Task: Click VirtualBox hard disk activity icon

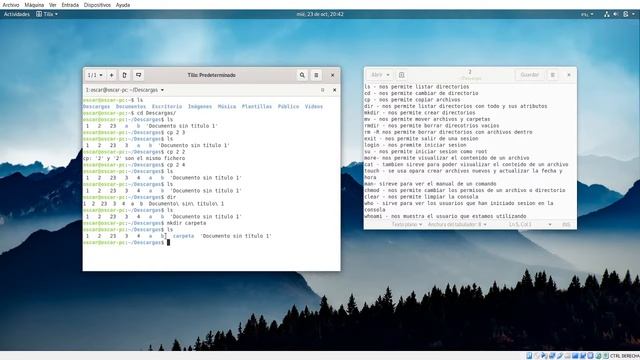Action: click(x=529, y=356)
